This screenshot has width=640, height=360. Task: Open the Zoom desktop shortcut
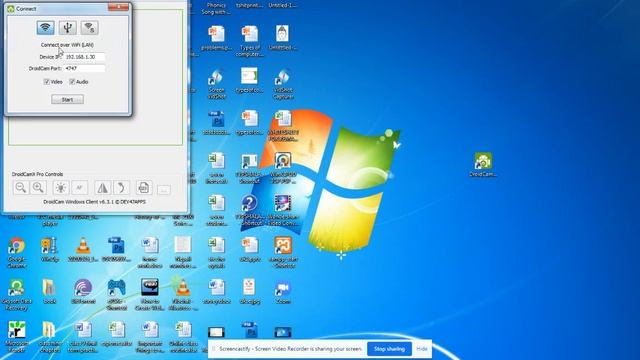point(283,291)
